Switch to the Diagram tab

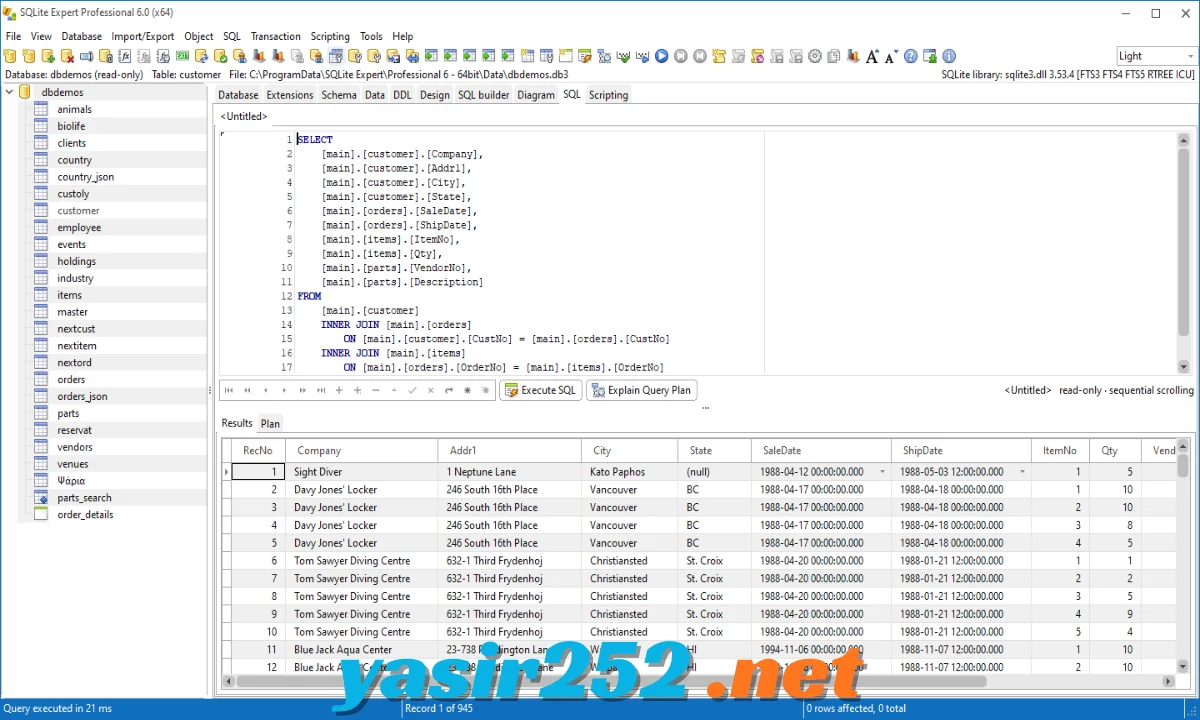tap(536, 95)
